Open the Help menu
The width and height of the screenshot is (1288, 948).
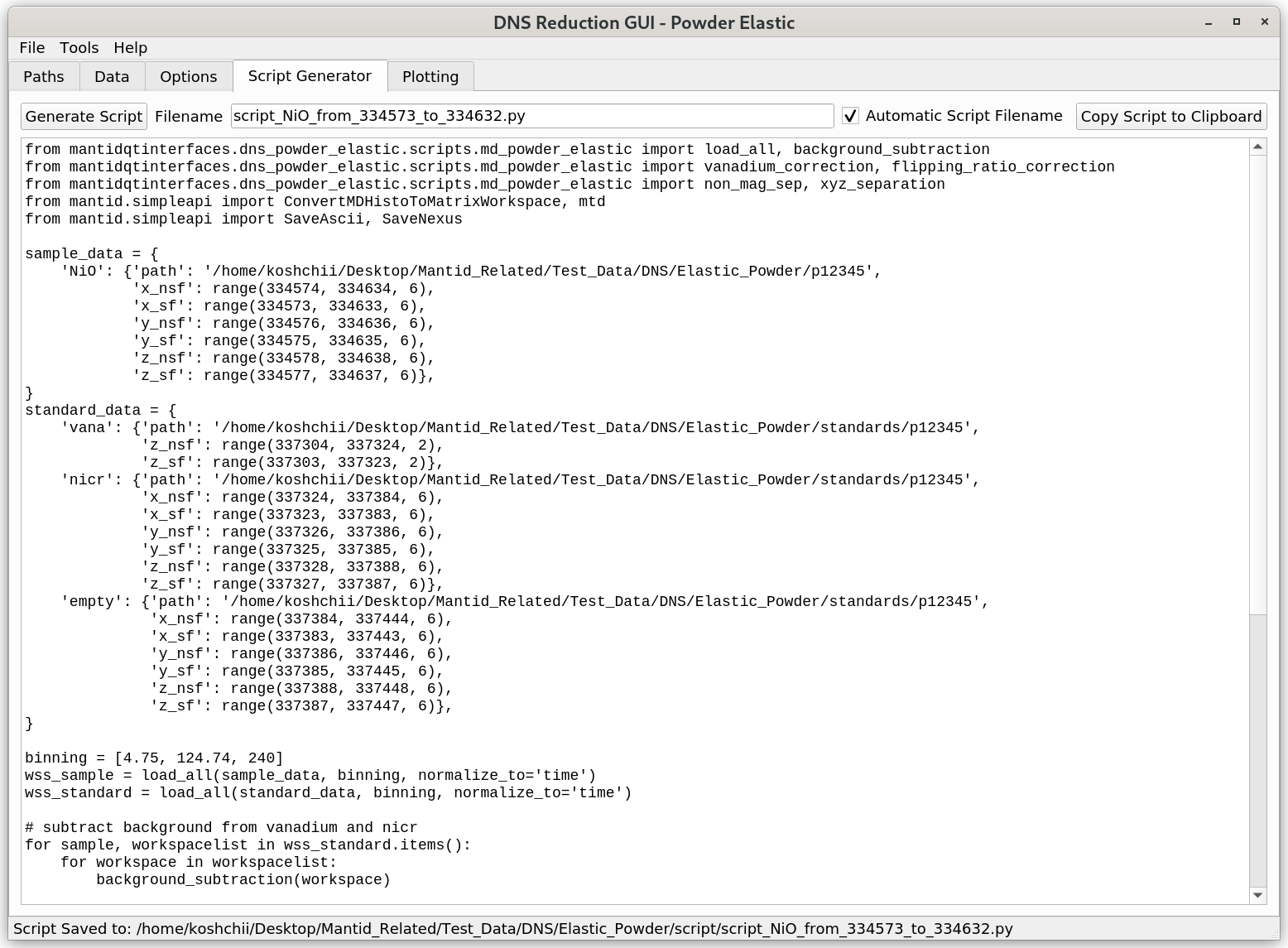point(130,48)
